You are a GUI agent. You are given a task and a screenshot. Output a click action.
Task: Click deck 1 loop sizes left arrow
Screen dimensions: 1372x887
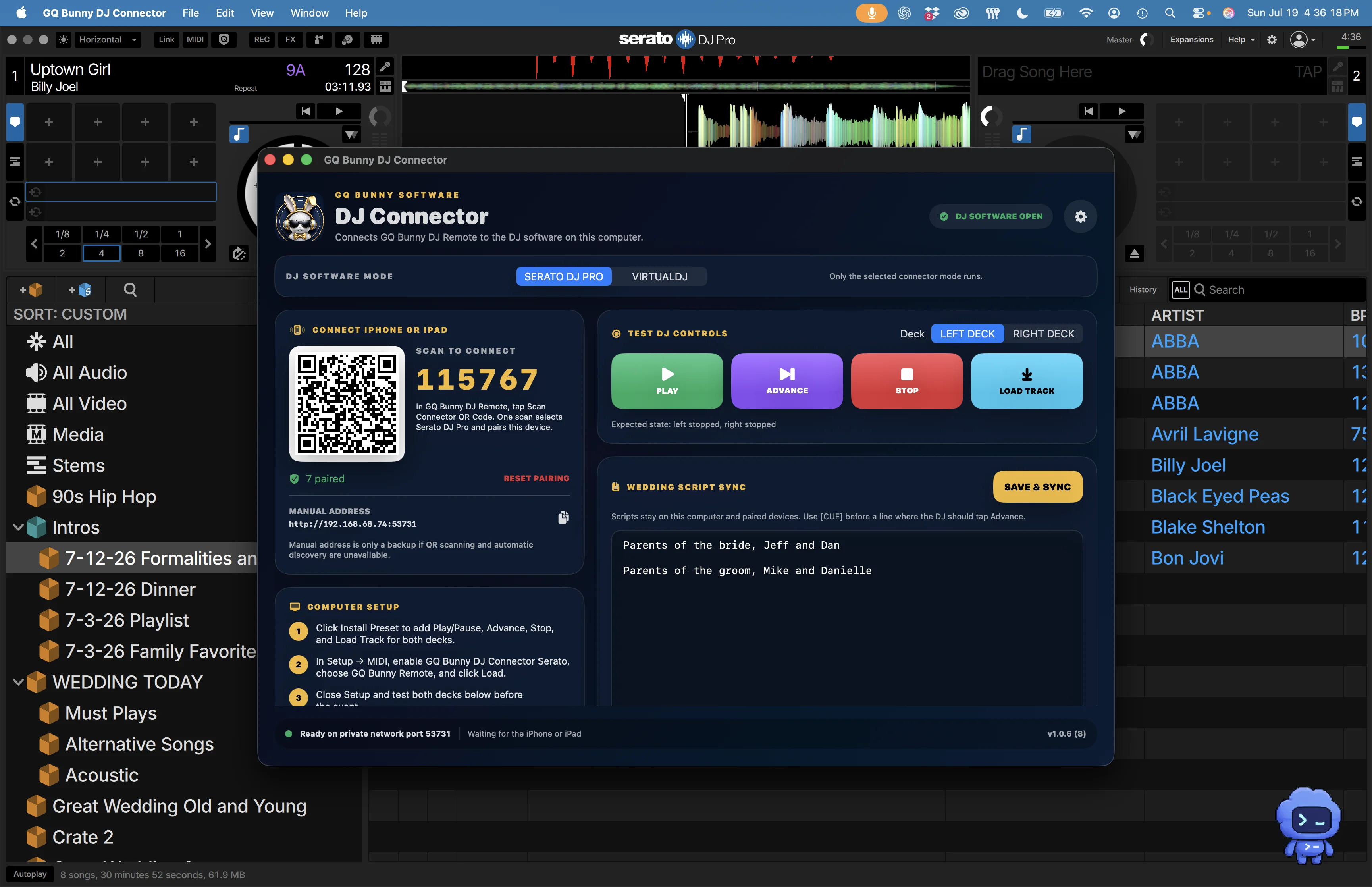[x=34, y=244]
